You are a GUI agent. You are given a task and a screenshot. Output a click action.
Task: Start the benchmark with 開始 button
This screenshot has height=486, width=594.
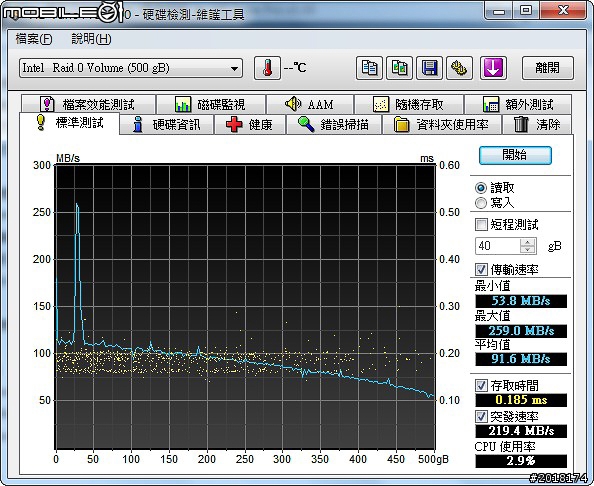pos(515,155)
